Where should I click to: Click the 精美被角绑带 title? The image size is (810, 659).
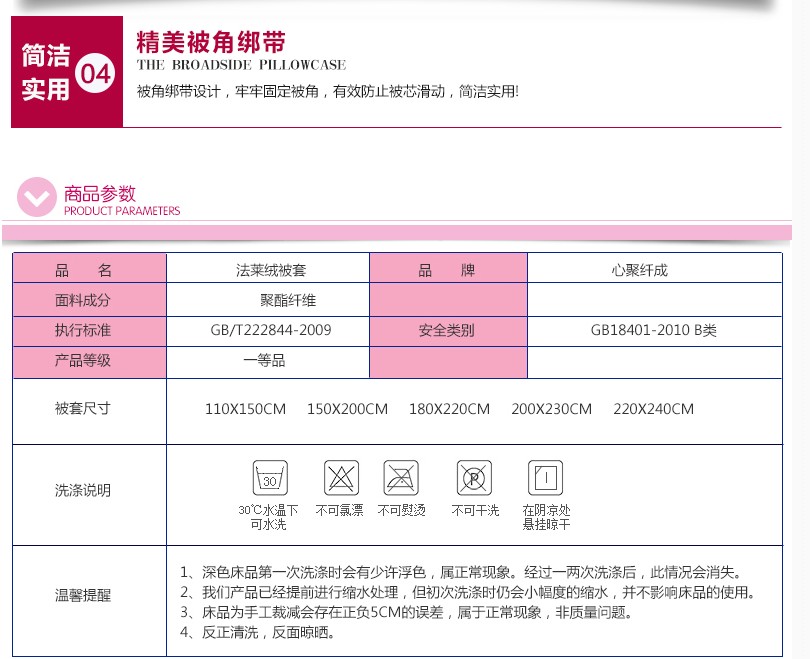[x=211, y=42]
